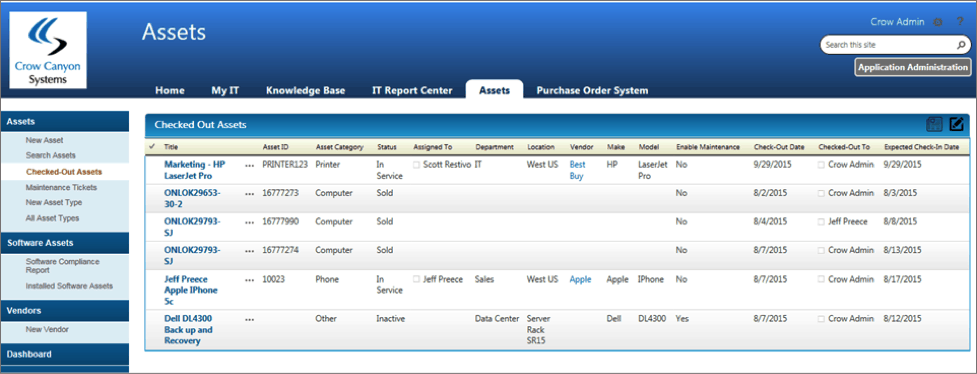This screenshot has width=977, height=374.
Task: Click Crow Admin presence box in 16777274 row
Action: (x=822, y=250)
